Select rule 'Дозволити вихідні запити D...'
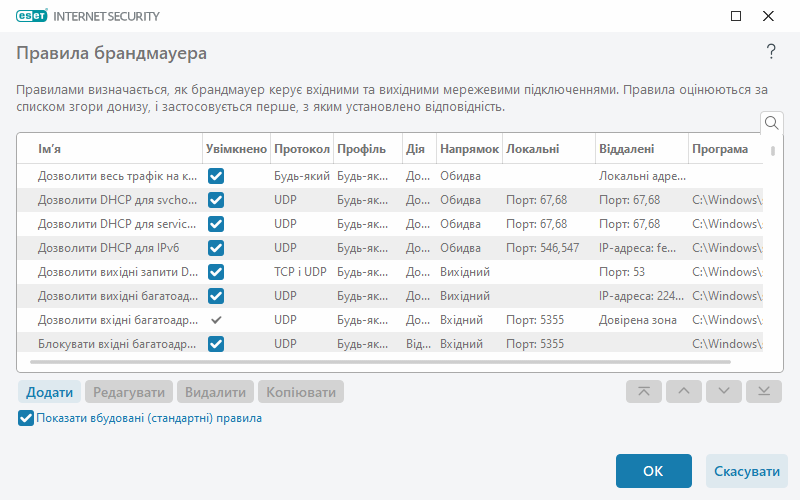Image resolution: width=800 pixels, height=500 pixels. [118, 272]
